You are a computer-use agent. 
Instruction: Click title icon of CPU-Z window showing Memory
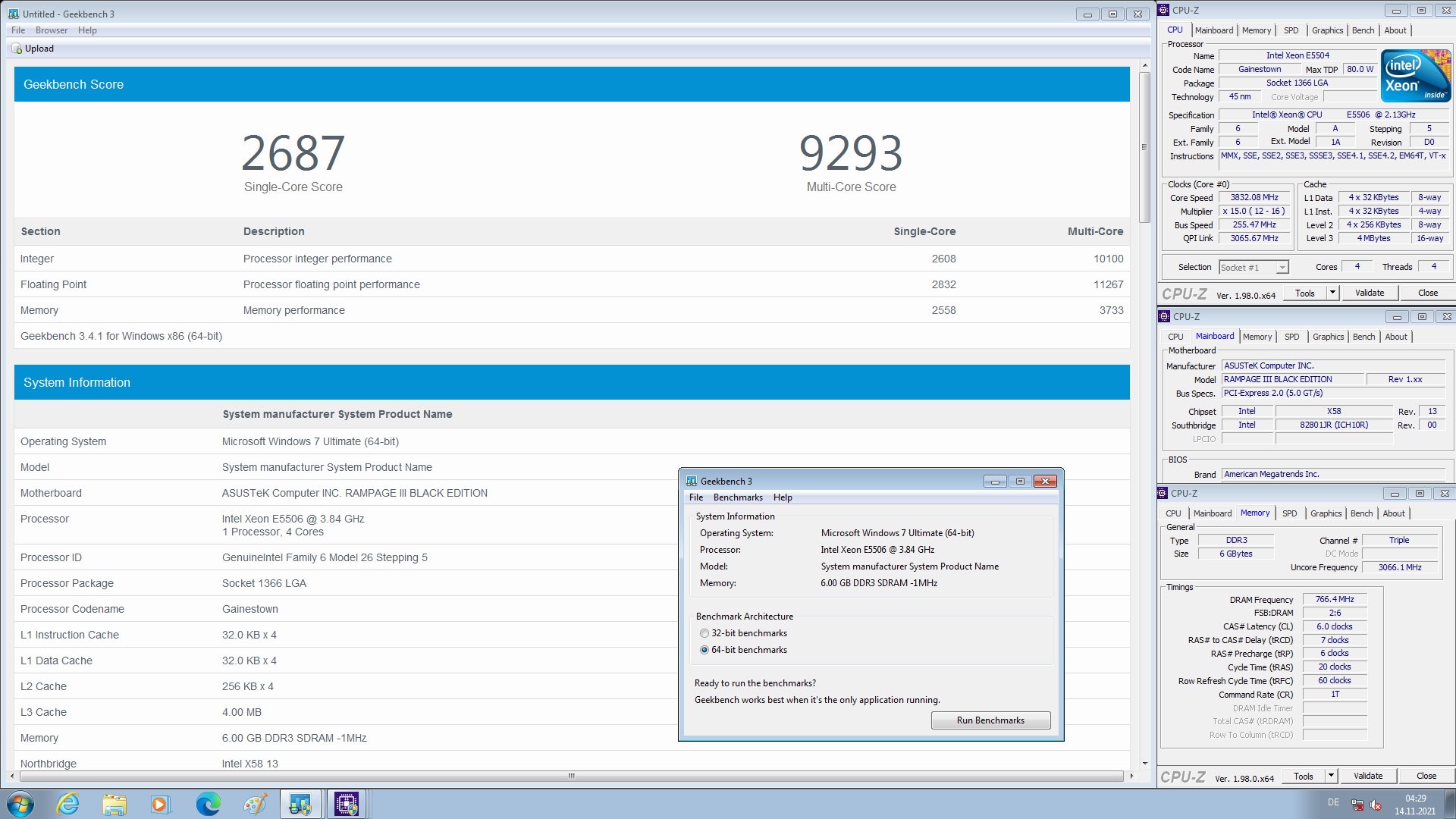coord(1163,493)
